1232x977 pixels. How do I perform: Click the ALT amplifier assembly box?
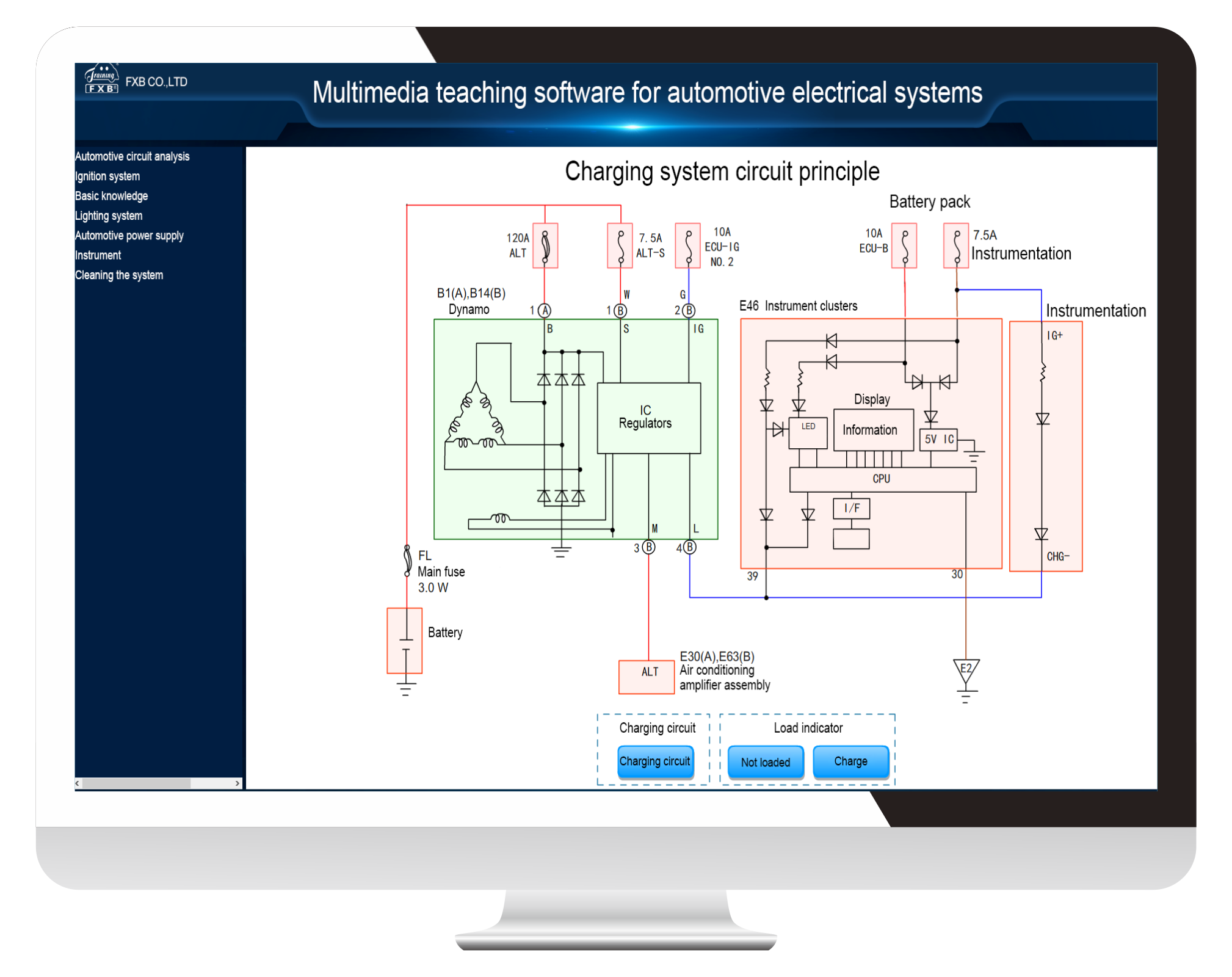pyautogui.click(x=647, y=677)
